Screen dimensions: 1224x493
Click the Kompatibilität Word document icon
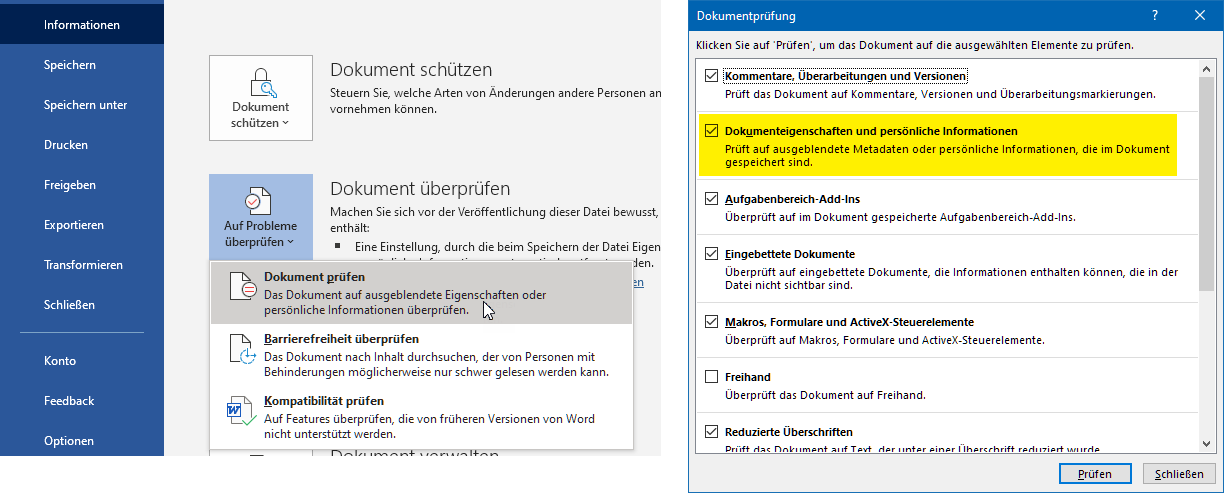point(242,410)
